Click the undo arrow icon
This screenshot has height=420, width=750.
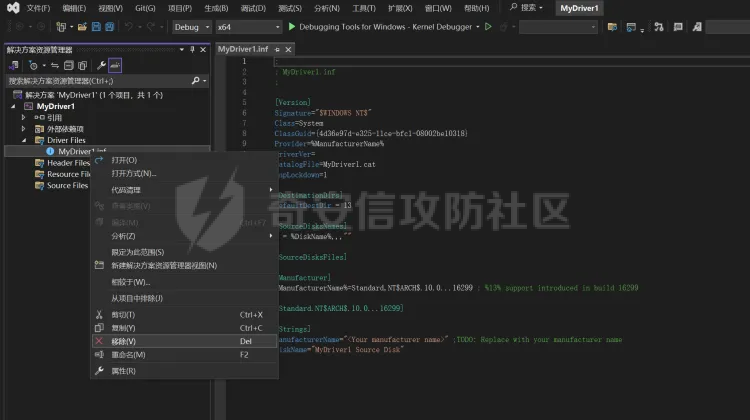128,27
